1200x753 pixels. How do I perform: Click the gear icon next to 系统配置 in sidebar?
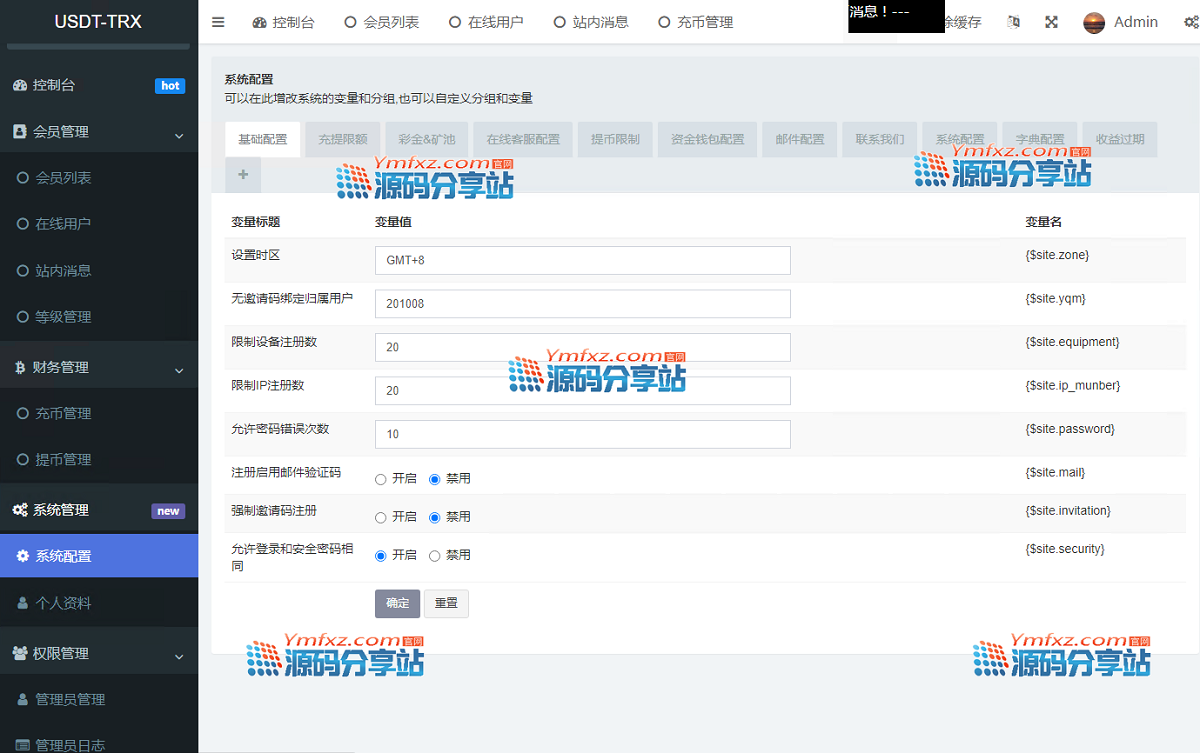pos(23,556)
